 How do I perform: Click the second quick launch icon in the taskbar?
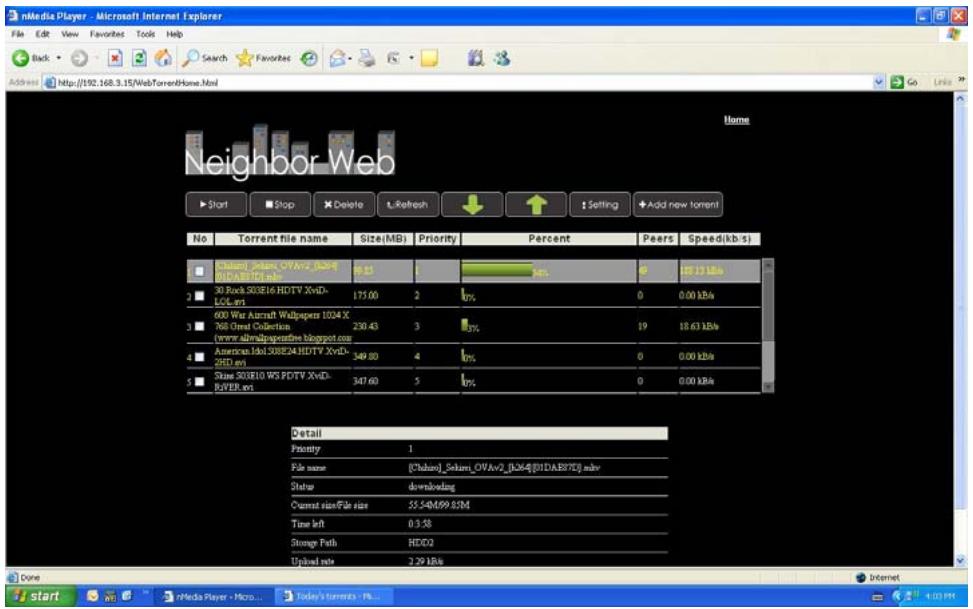tap(110, 596)
